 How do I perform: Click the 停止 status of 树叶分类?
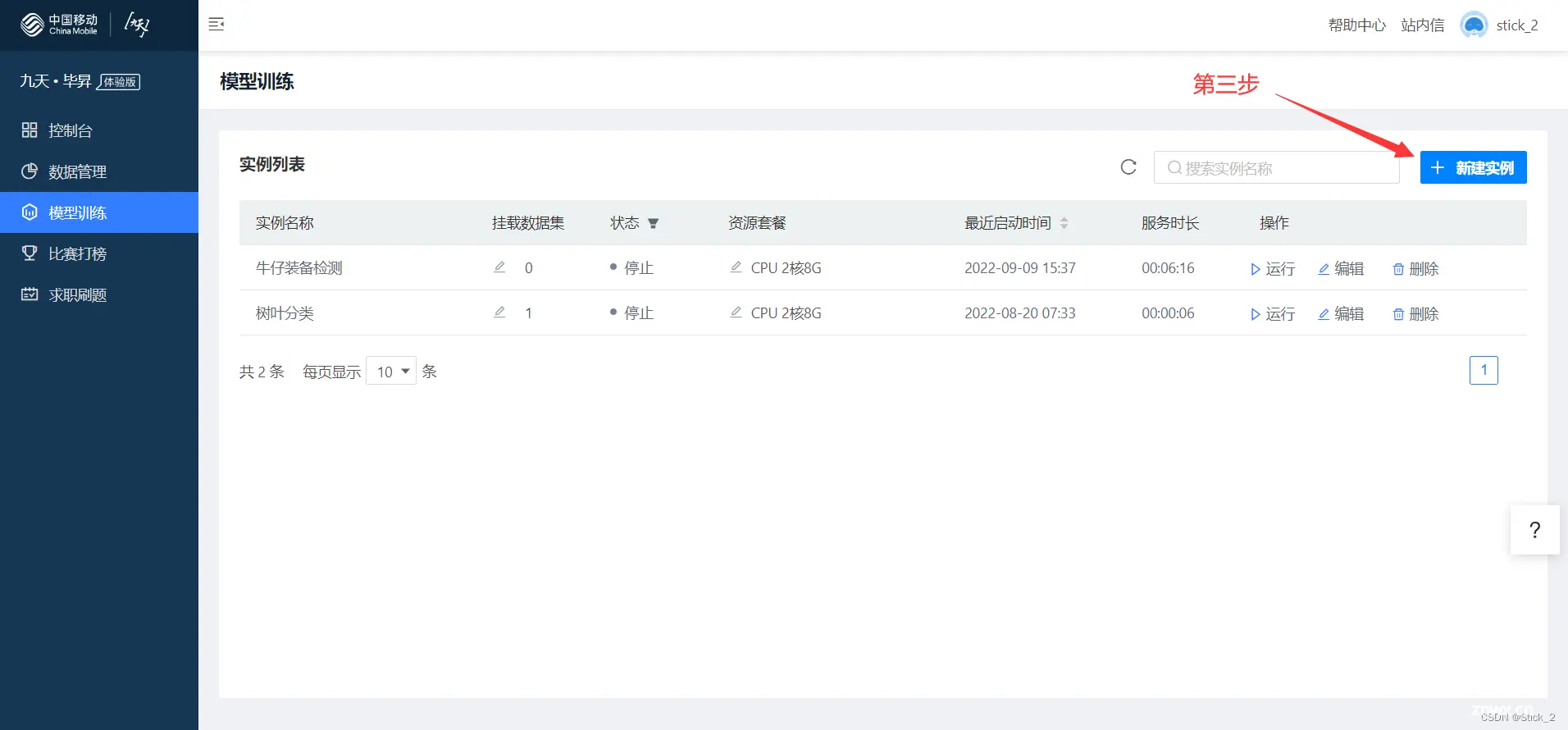(632, 313)
